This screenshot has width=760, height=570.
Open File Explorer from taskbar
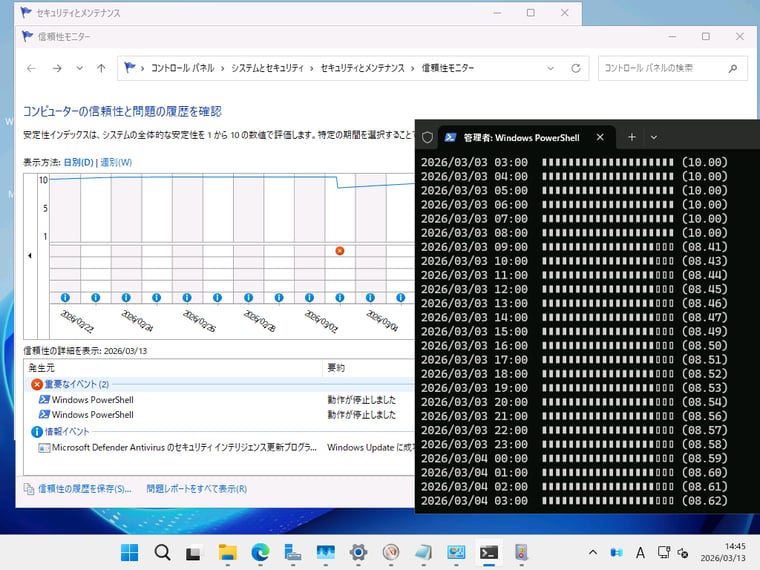tap(227, 553)
